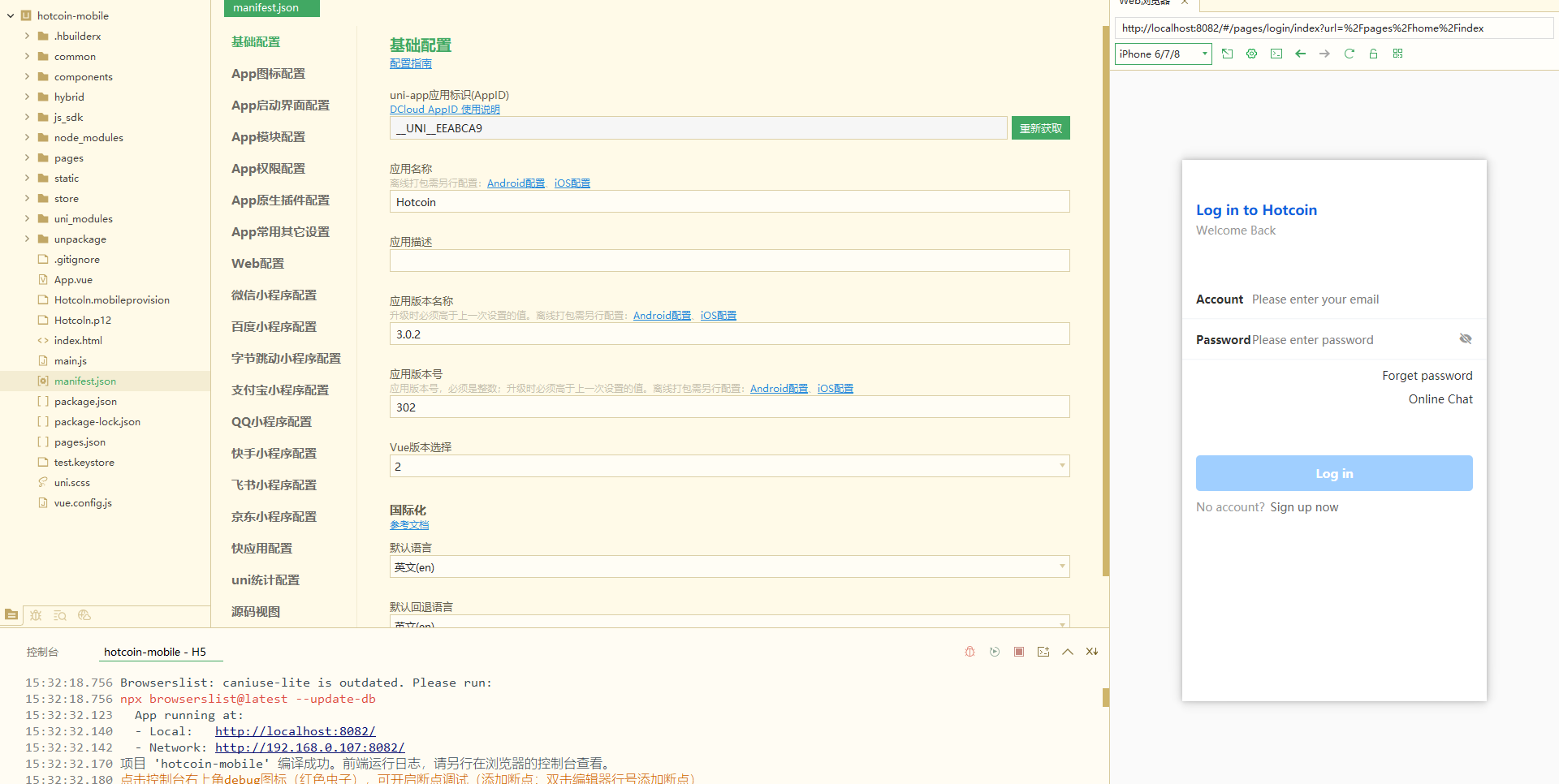Stop the running hotcoin-mobile H5 process
The width and height of the screenshot is (1559, 784).
(1019, 652)
